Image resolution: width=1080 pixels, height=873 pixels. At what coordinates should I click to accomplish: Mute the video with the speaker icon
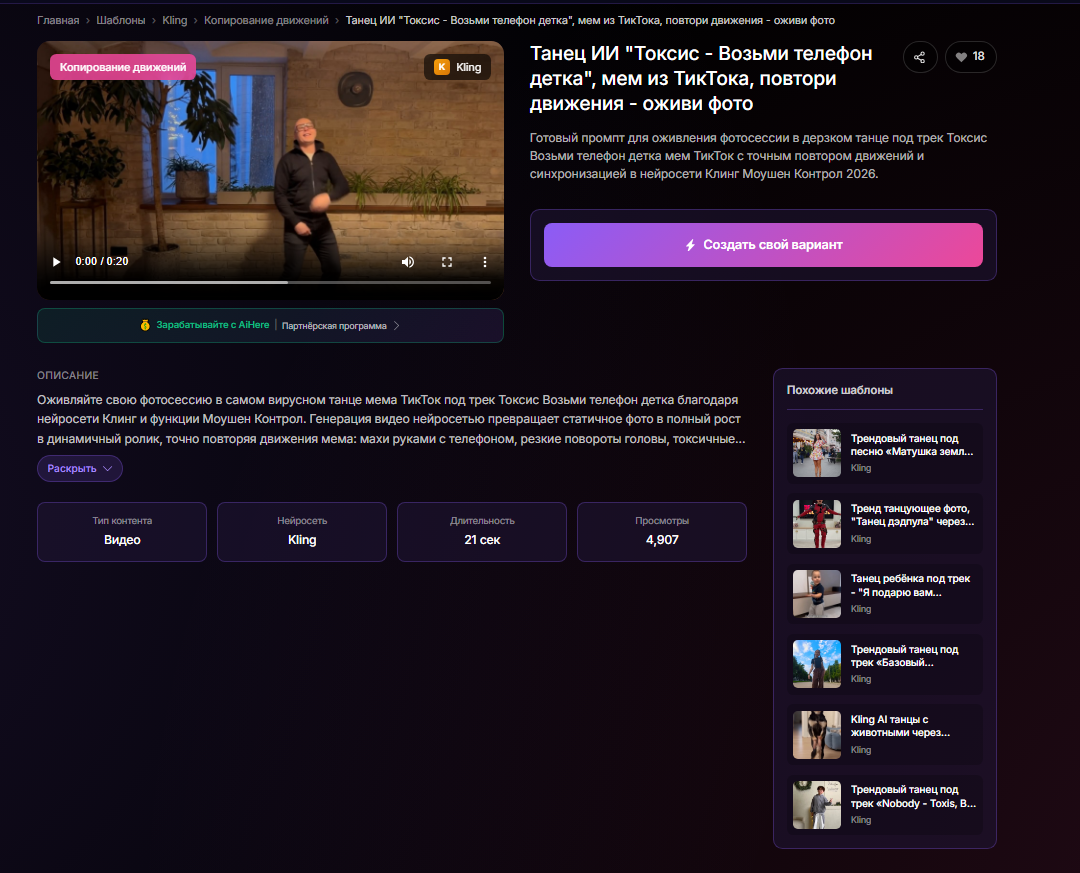point(408,262)
